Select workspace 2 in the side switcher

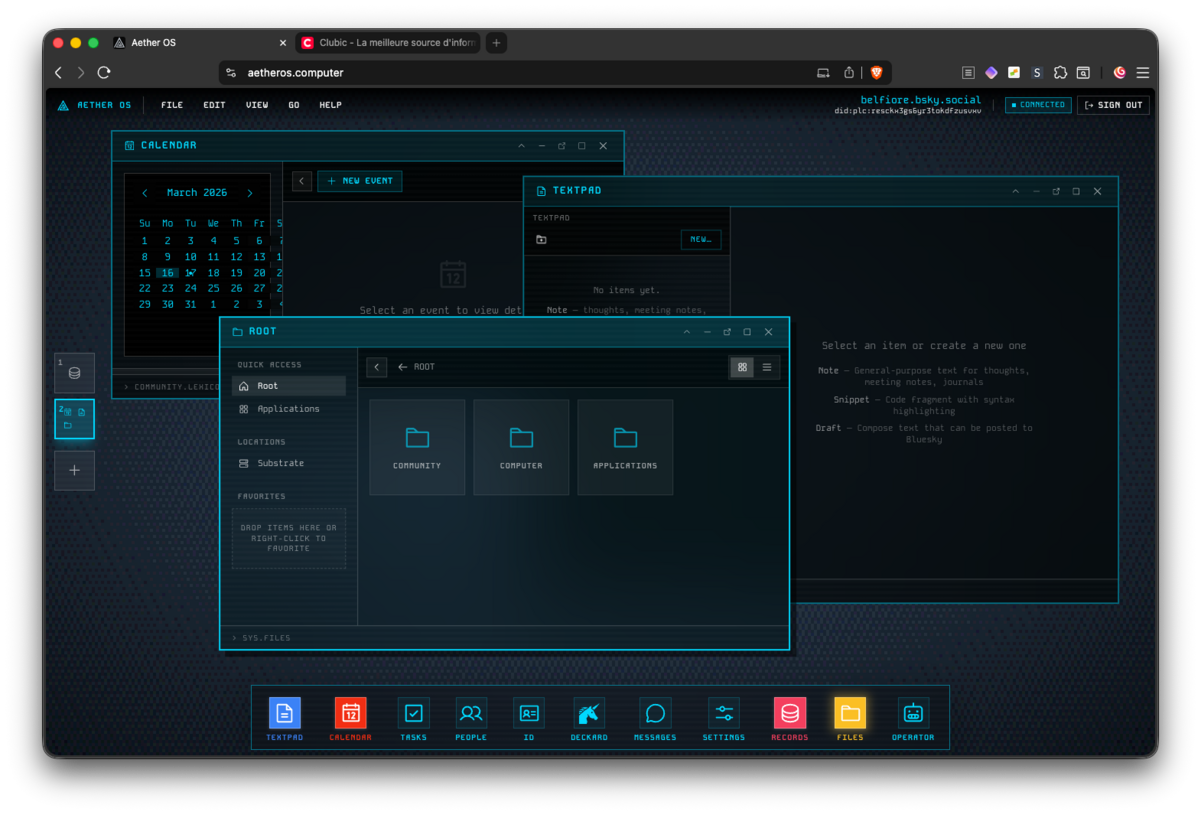pos(75,419)
